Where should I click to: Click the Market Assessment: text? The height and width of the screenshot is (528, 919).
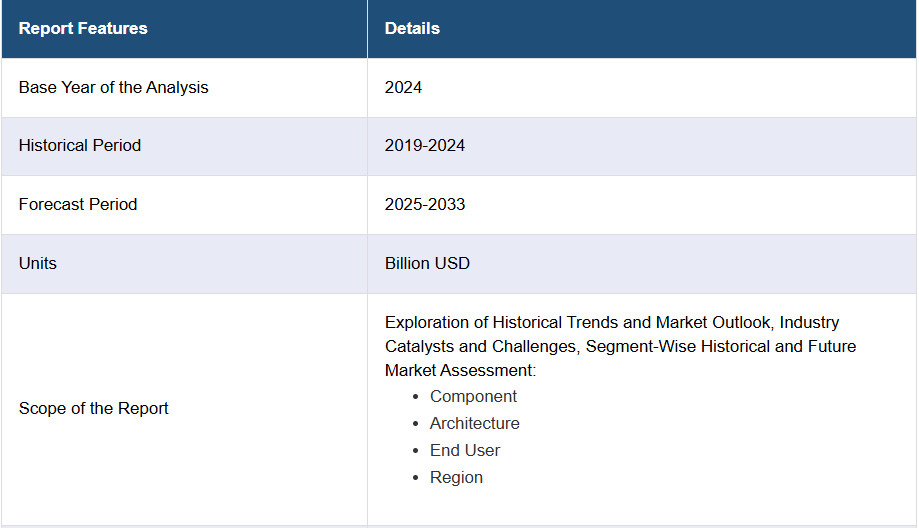pyautogui.click(x=461, y=370)
